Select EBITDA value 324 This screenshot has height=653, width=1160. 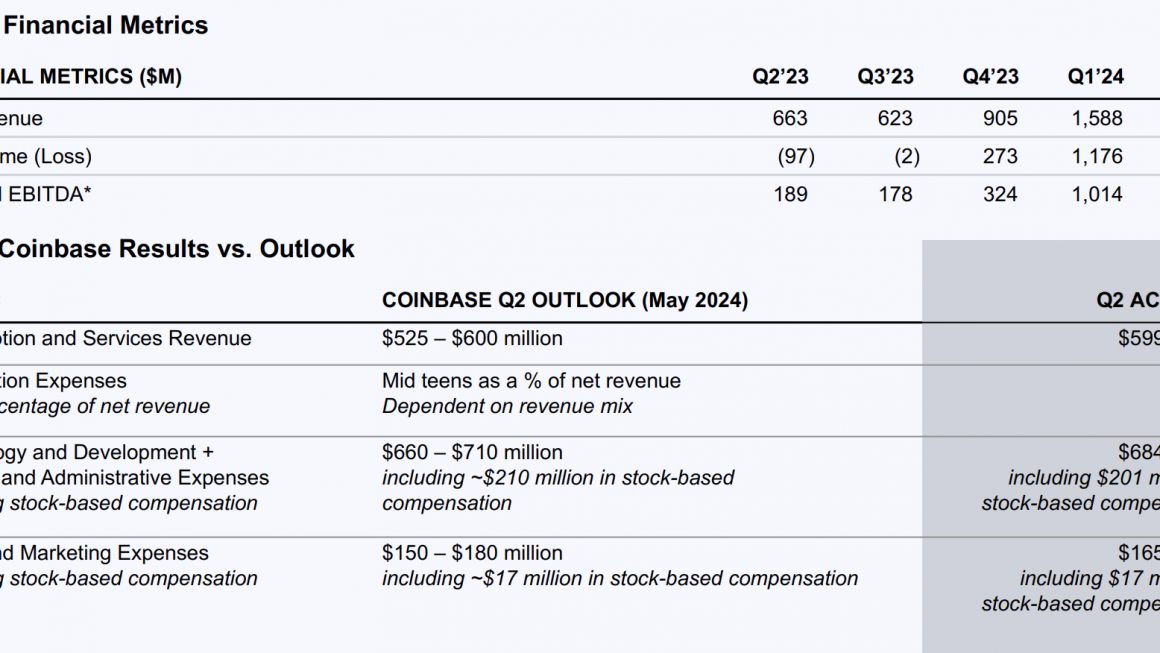pyautogui.click(x=999, y=194)
